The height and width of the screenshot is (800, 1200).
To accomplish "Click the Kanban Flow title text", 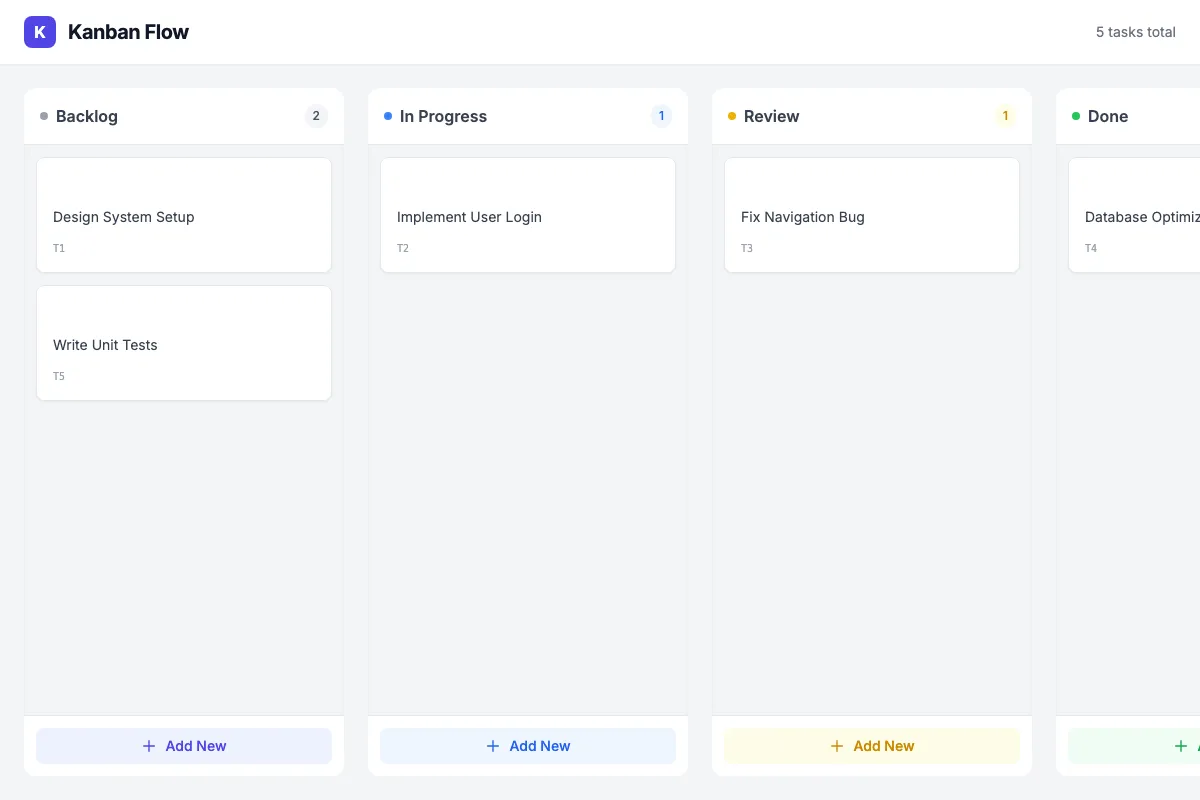I will coord(128,31).
